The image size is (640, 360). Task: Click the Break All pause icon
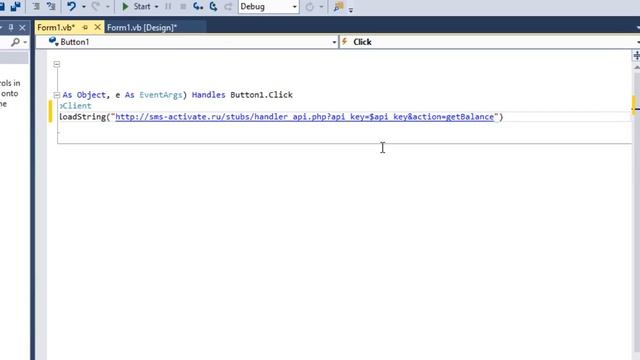pos(168,6)
